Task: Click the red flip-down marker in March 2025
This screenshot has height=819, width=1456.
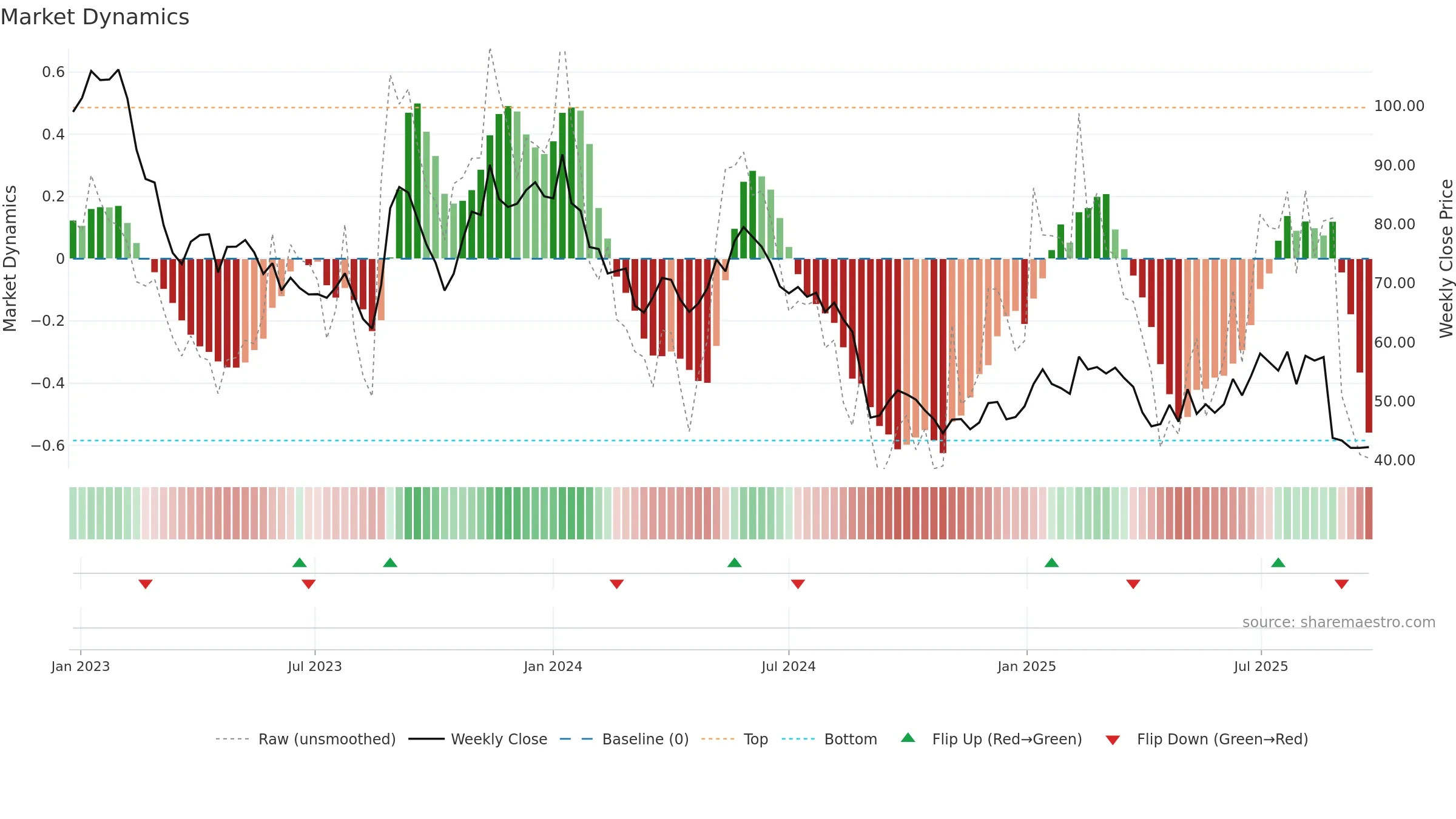Action: pyautogui.click(x=1133, y=584)
